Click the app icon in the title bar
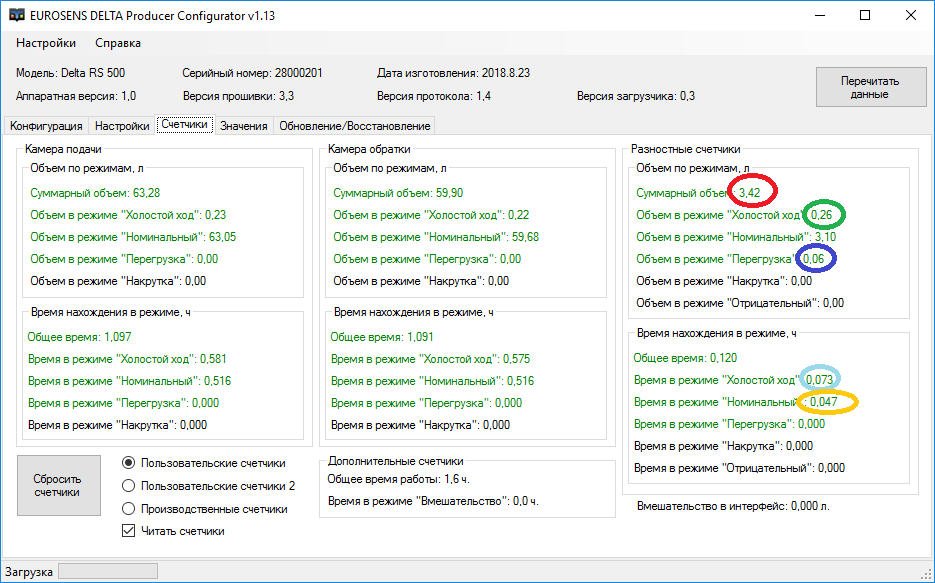This screenshot has width=935, height=583. [17, 15]
